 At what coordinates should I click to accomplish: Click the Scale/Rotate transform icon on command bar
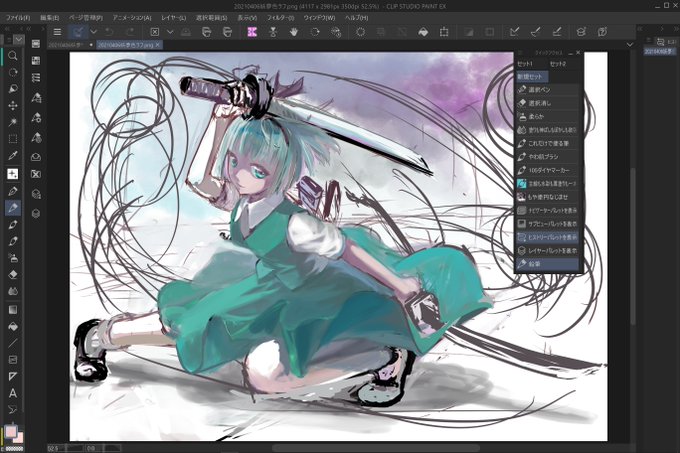(x=444, y=32)
